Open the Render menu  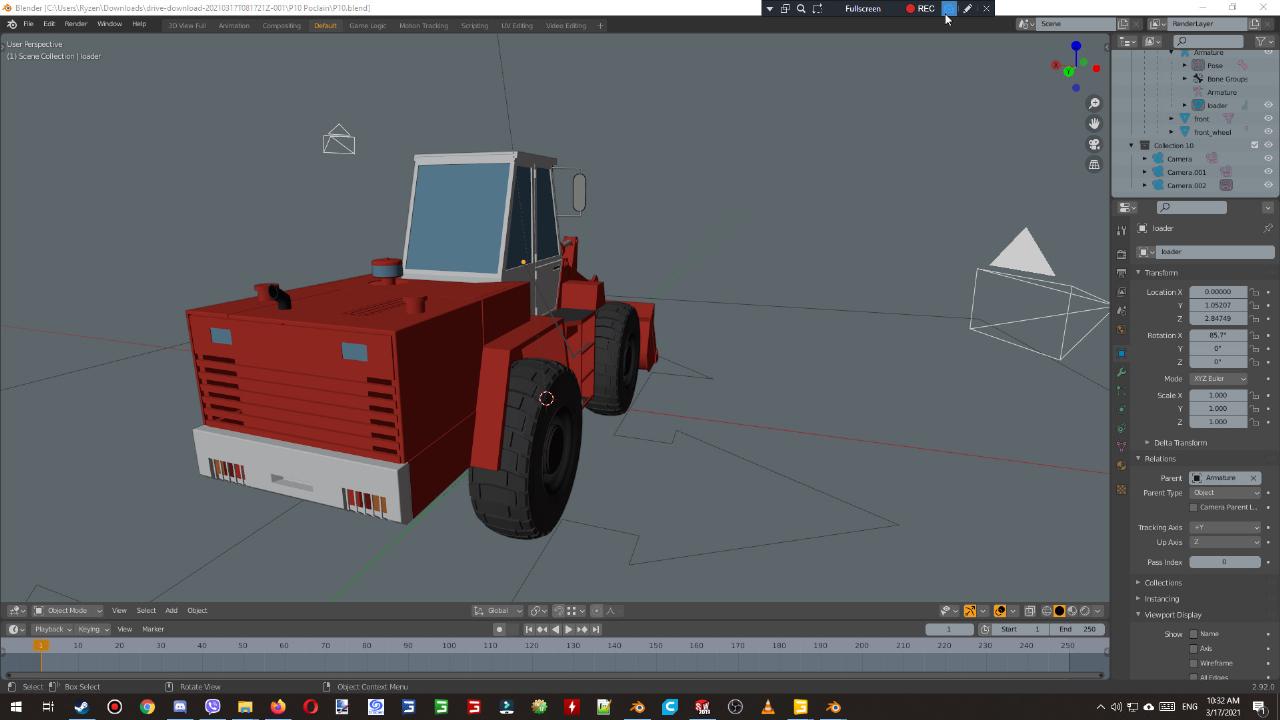pyautogui.click(x=75, y=24)
